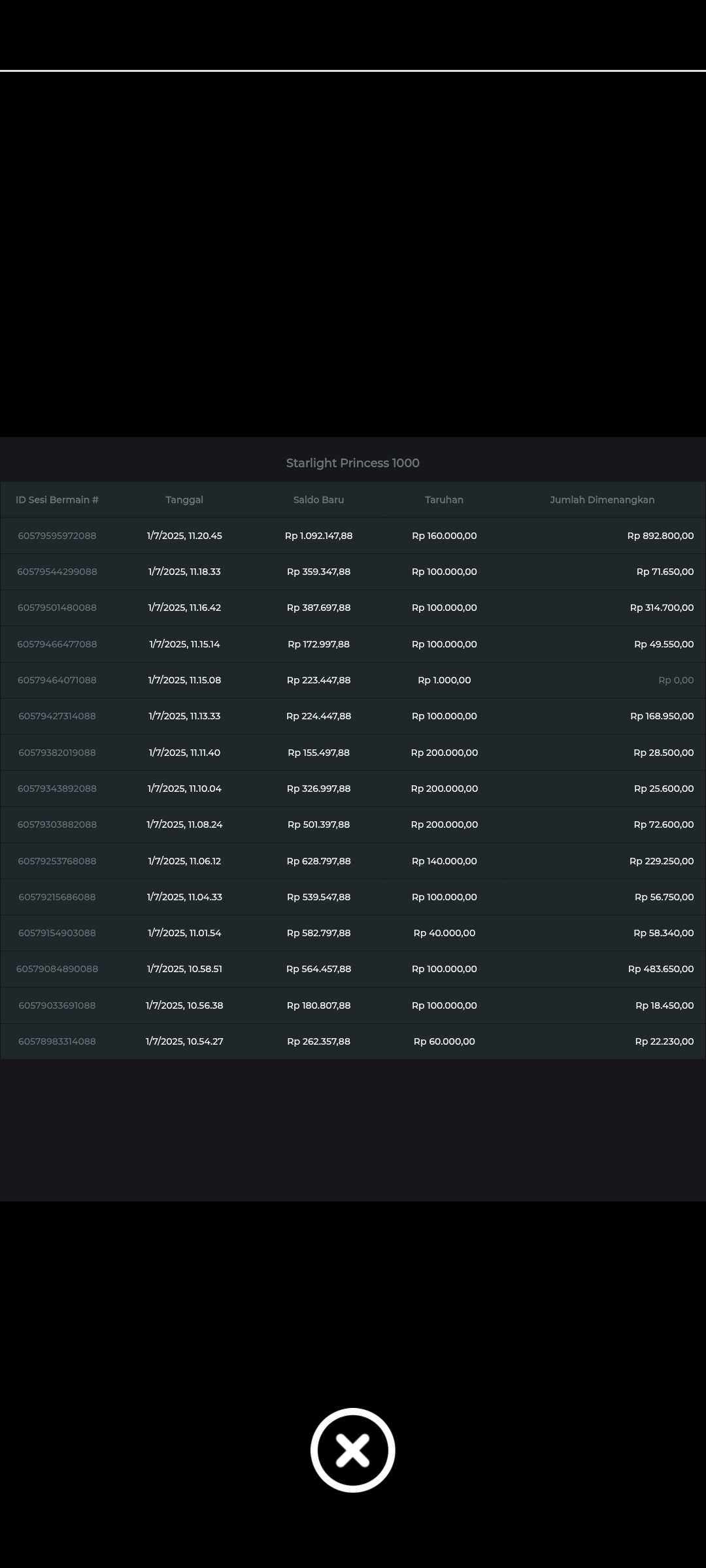The height and width of the screenshot is (1568, 706).
Task: Click bet amount Rp 1.000,00
Action: [445, 680]
